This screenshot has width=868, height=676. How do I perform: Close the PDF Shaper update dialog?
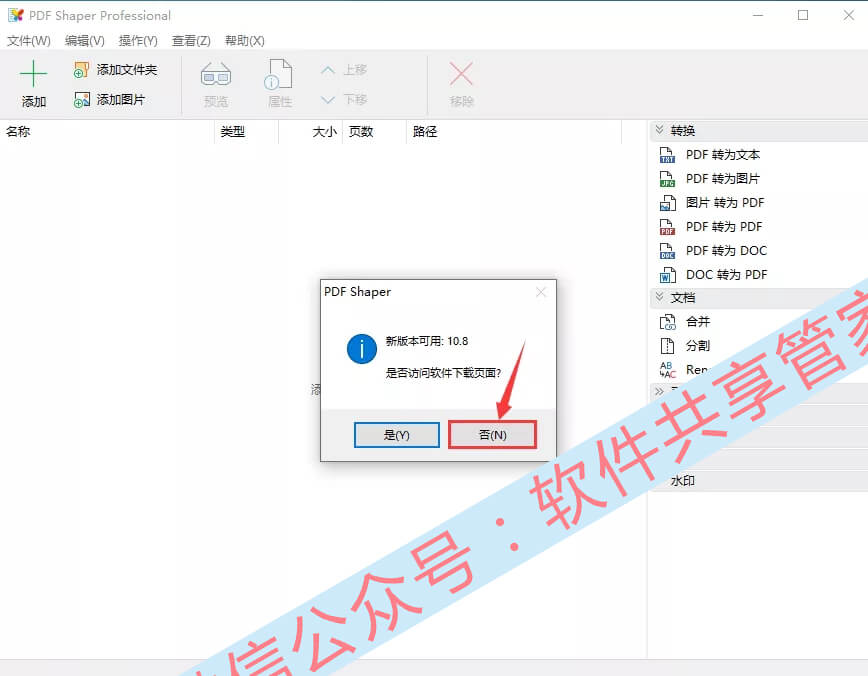[541, 292]
